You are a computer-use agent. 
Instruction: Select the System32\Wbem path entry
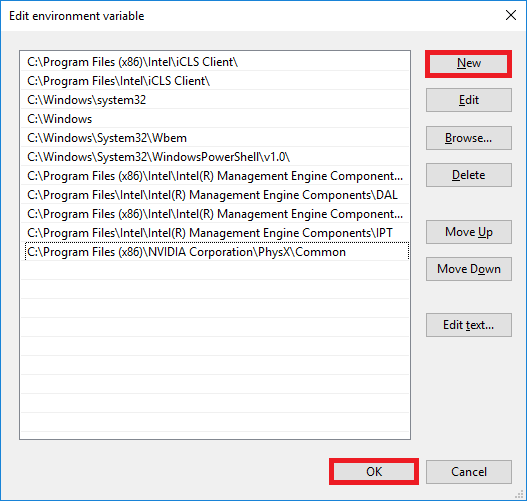pyautogui.click(x=215, y=138)
